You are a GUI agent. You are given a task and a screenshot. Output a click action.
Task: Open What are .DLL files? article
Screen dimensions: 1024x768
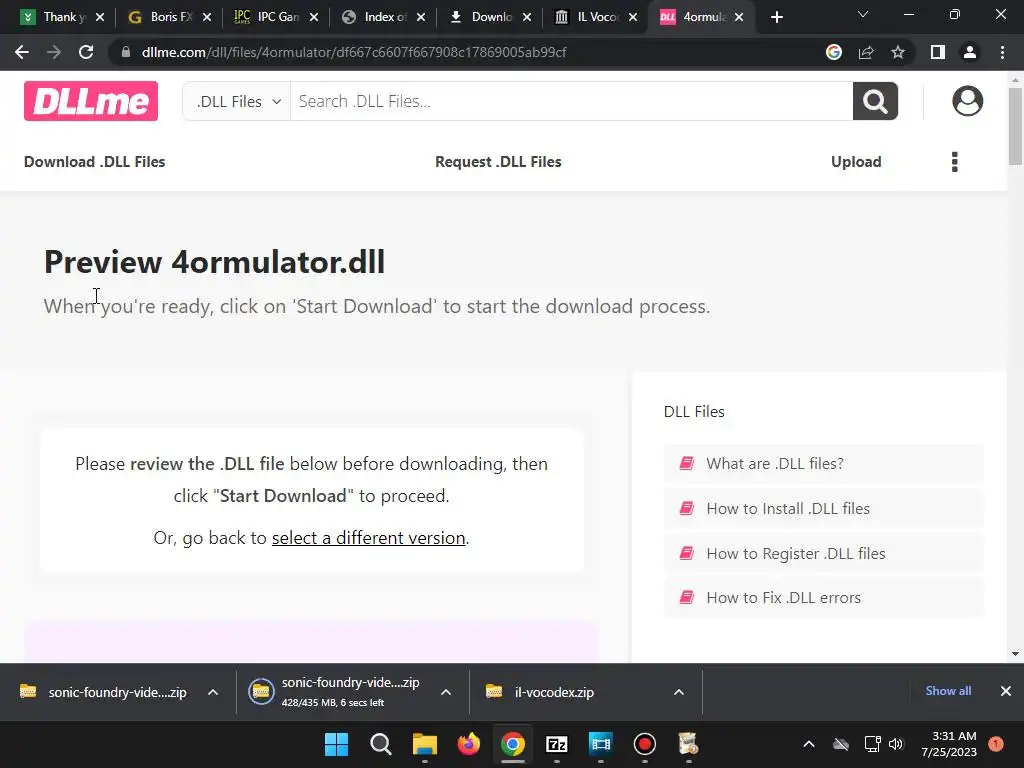click(x=824, y=464)
